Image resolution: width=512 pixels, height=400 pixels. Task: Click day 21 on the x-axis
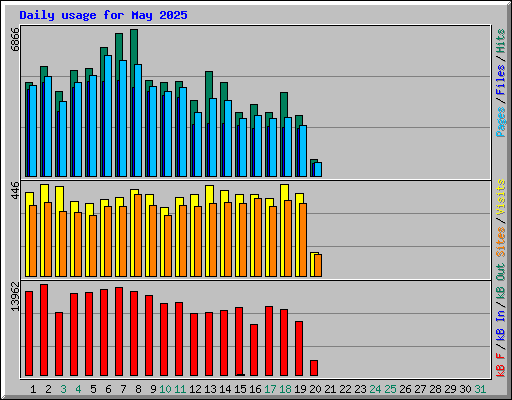330,389
